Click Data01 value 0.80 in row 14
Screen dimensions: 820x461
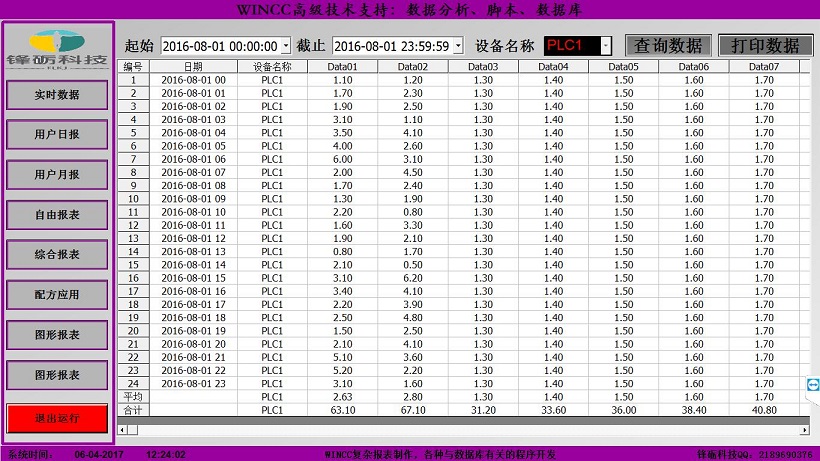click(x=343, y=252)
